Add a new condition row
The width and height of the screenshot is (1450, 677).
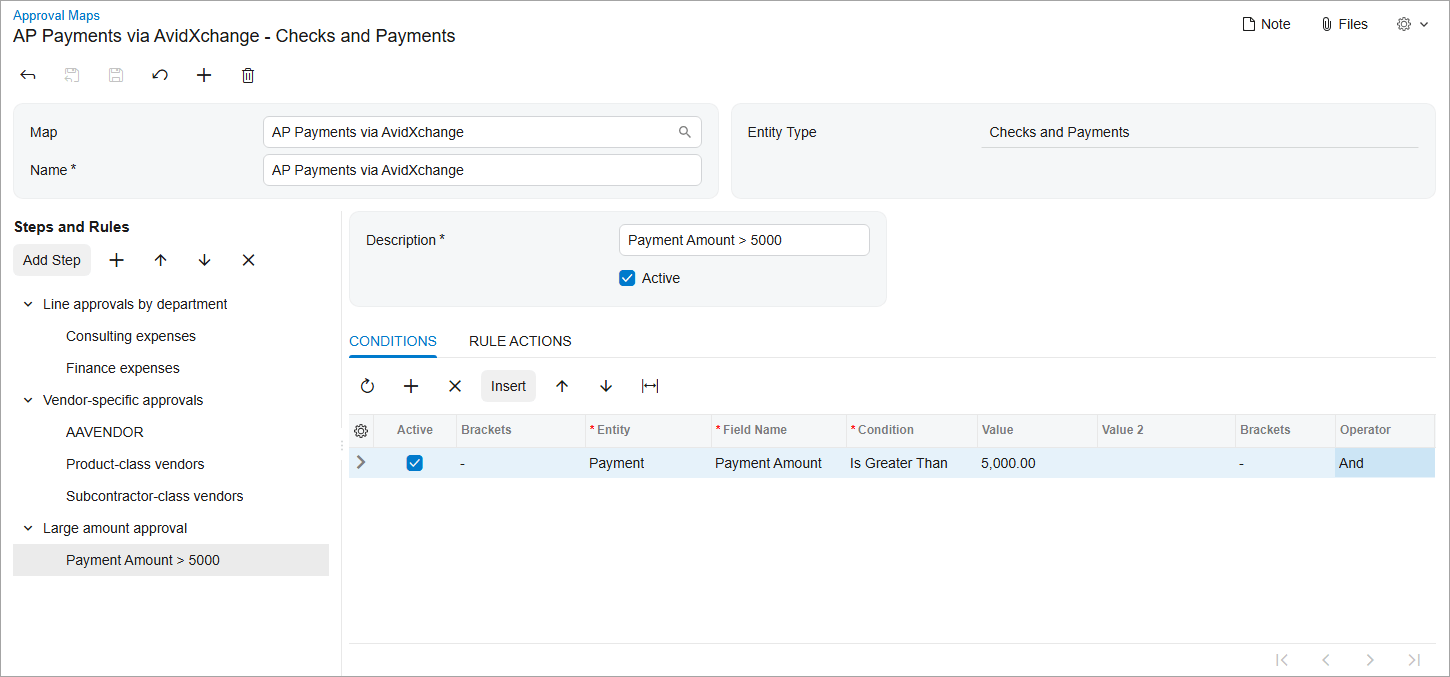pos(411,386)
